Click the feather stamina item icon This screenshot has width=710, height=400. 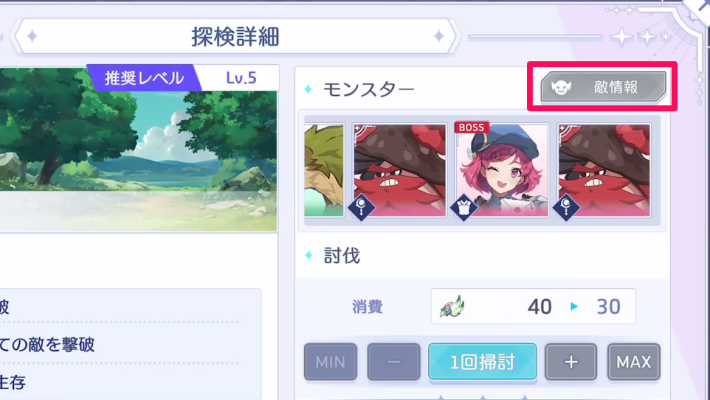tap(452, 306)
